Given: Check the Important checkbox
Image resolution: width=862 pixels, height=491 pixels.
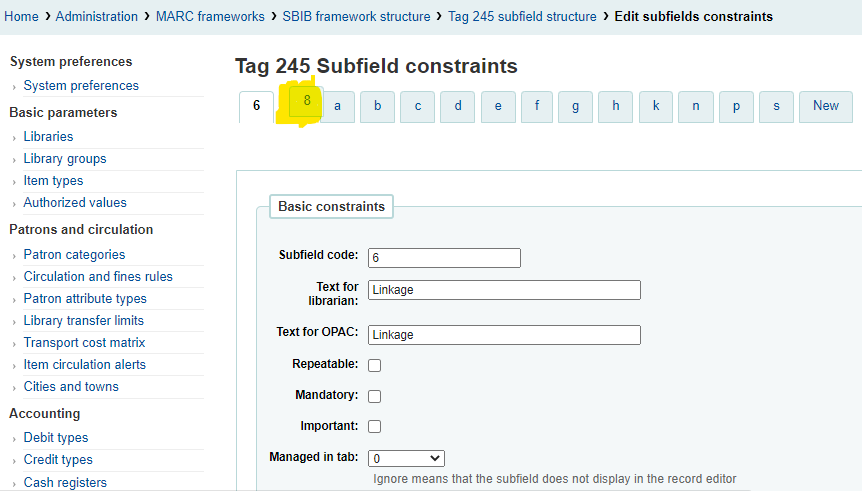Looking at the screenshot, I should [374, 426].
